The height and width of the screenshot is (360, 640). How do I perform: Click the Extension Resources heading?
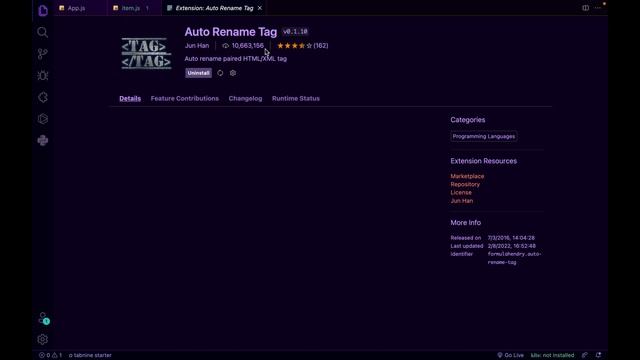click(484, 161)
